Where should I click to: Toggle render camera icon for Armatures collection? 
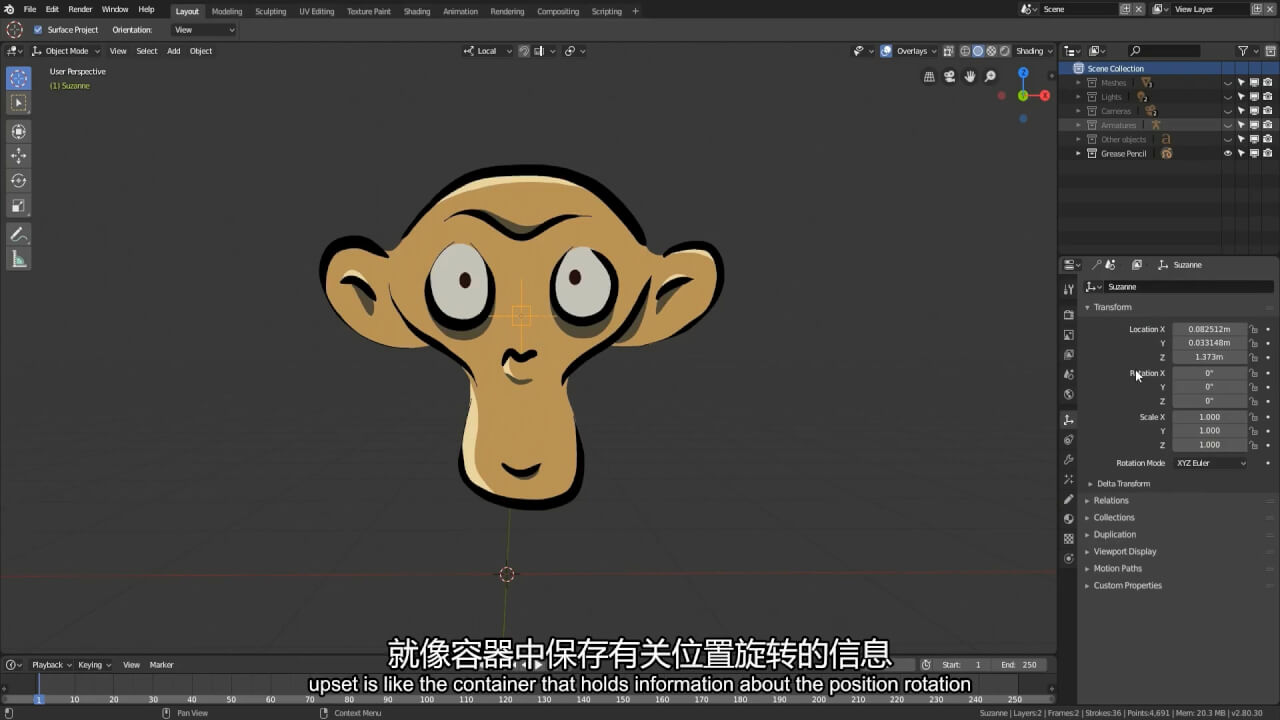pyautogui.click(x=1267, y=125)
